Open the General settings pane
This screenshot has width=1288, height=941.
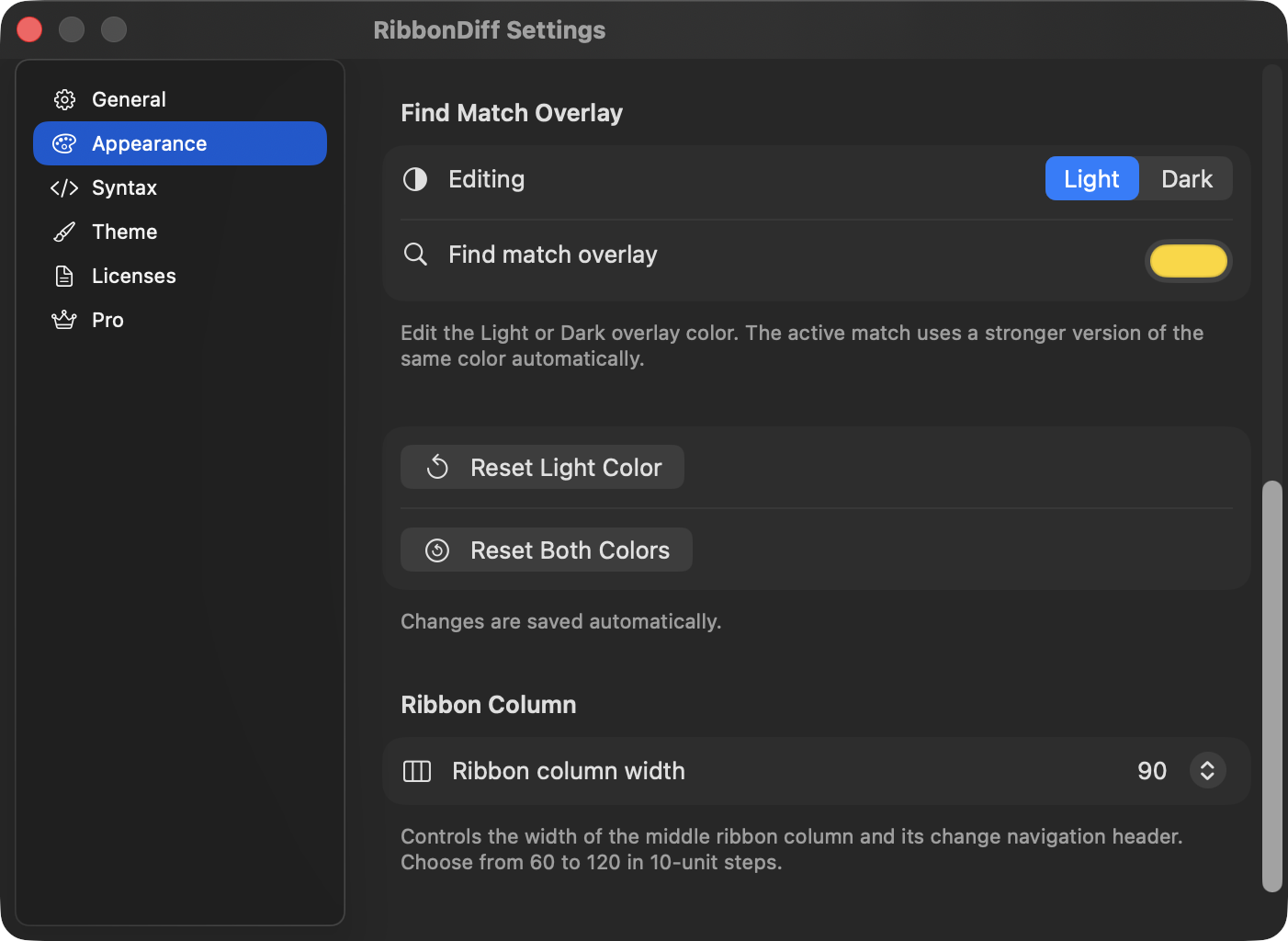(x=180, y=99)
